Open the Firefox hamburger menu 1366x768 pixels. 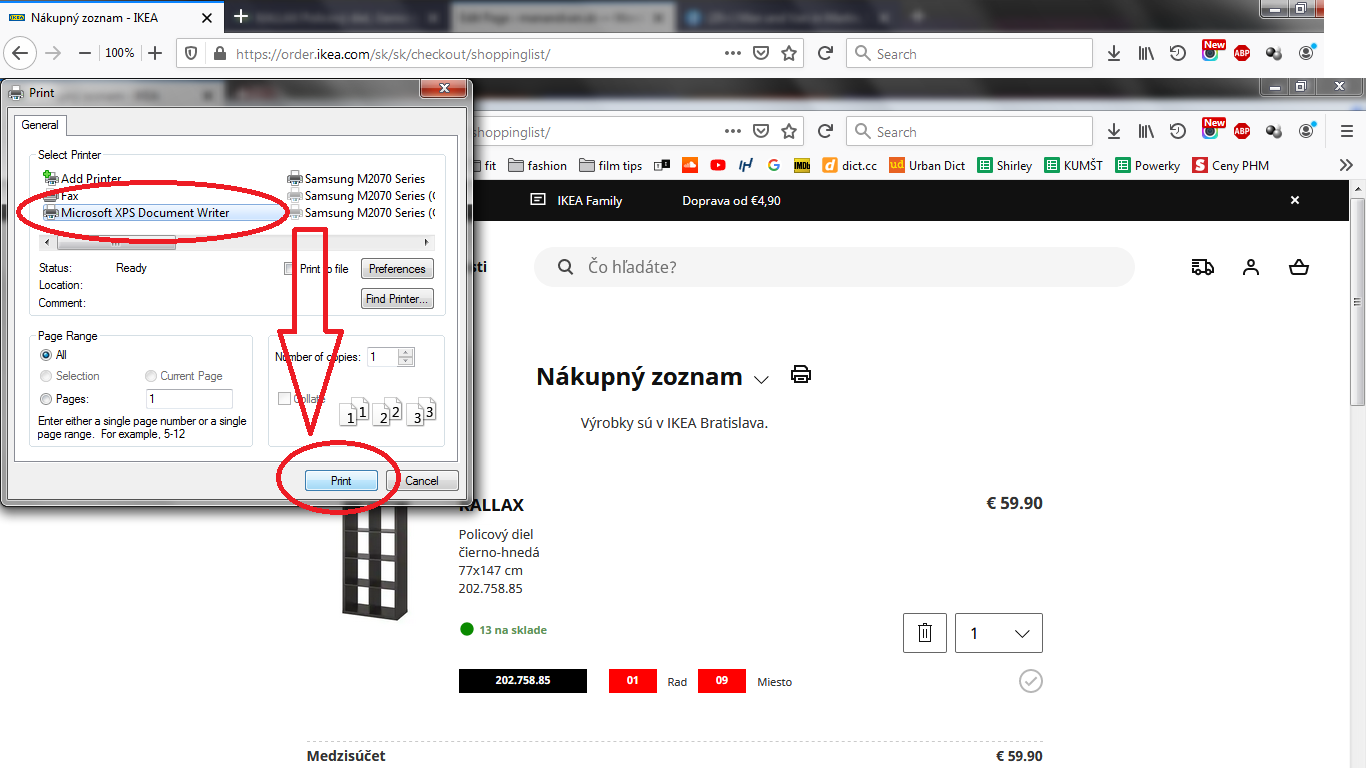pyautogui.click(x=1347, y=131)
